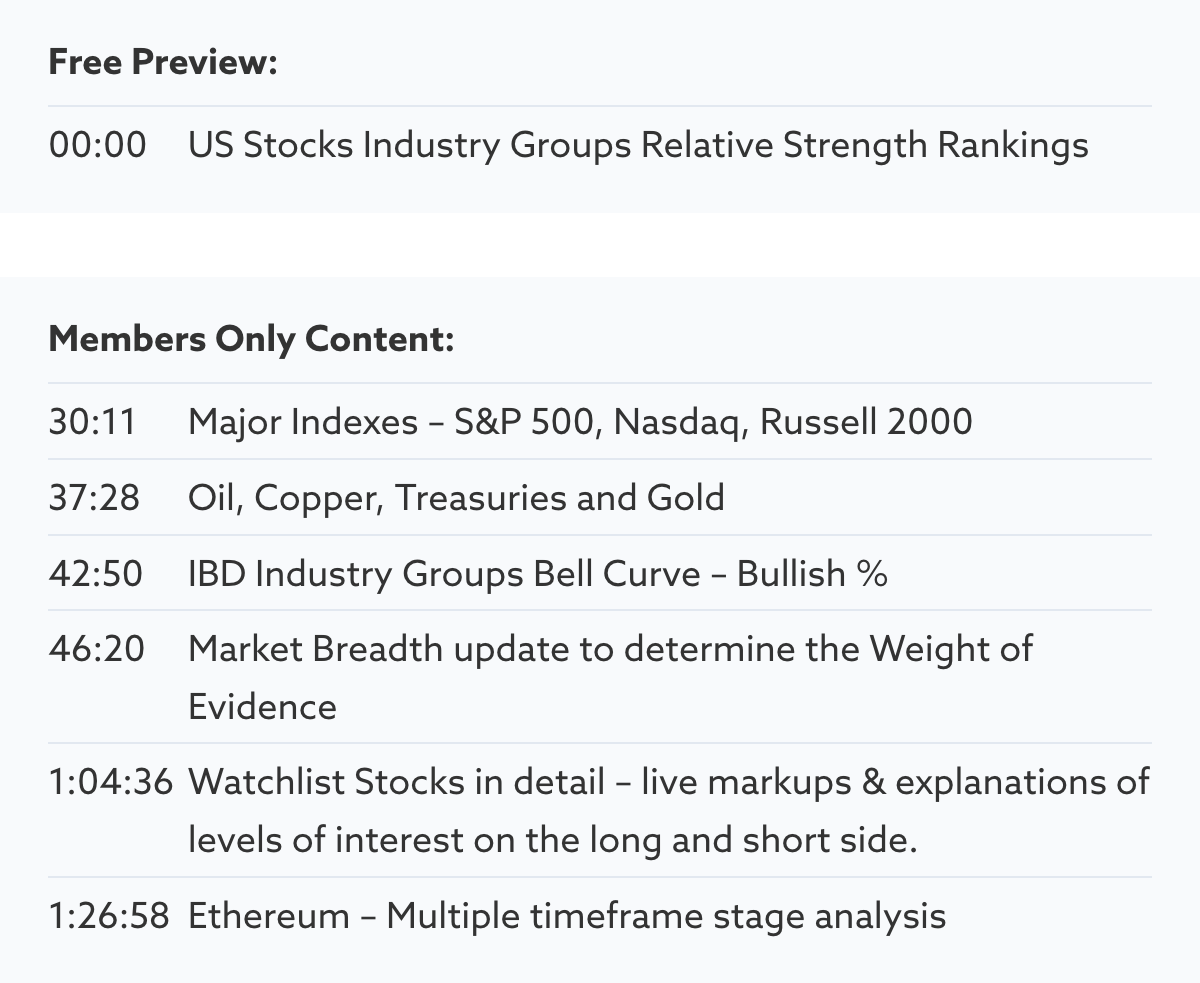Click the Bullish % text
Screen dimensions: 1200x983
pyautogui.click(x=812, y=574)
